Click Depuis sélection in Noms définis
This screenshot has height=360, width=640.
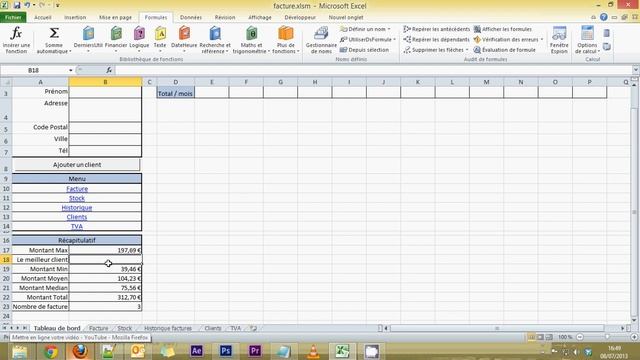click(364, 50)
